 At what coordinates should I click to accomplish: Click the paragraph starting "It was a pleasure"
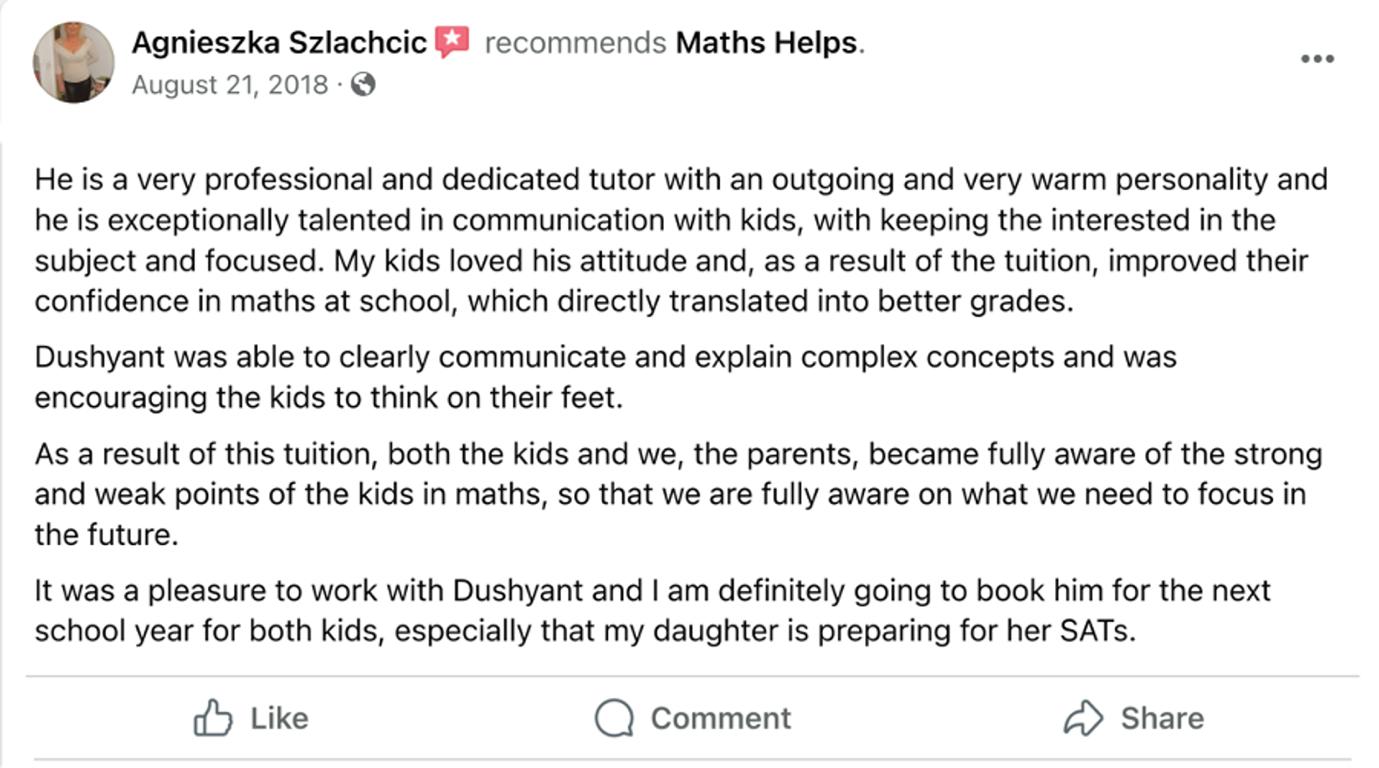(x=652, y=610)
